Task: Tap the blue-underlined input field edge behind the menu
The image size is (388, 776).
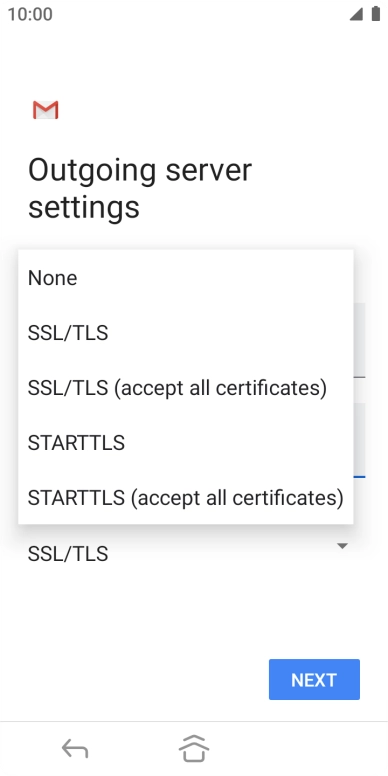Action: (360, 440)
